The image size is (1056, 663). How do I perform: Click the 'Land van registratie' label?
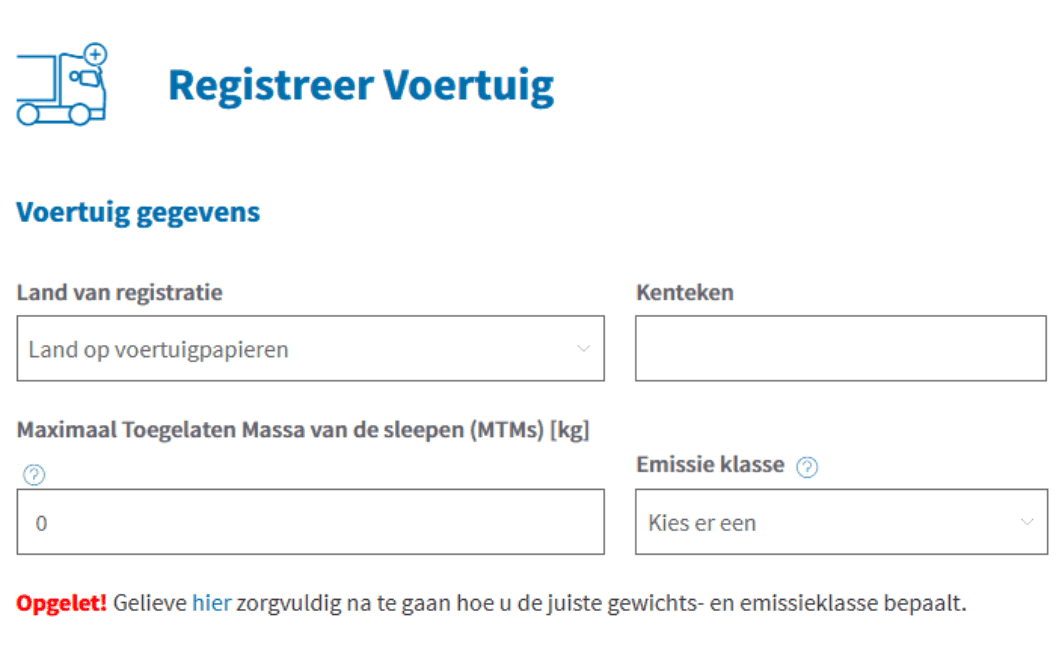(119, 293)
